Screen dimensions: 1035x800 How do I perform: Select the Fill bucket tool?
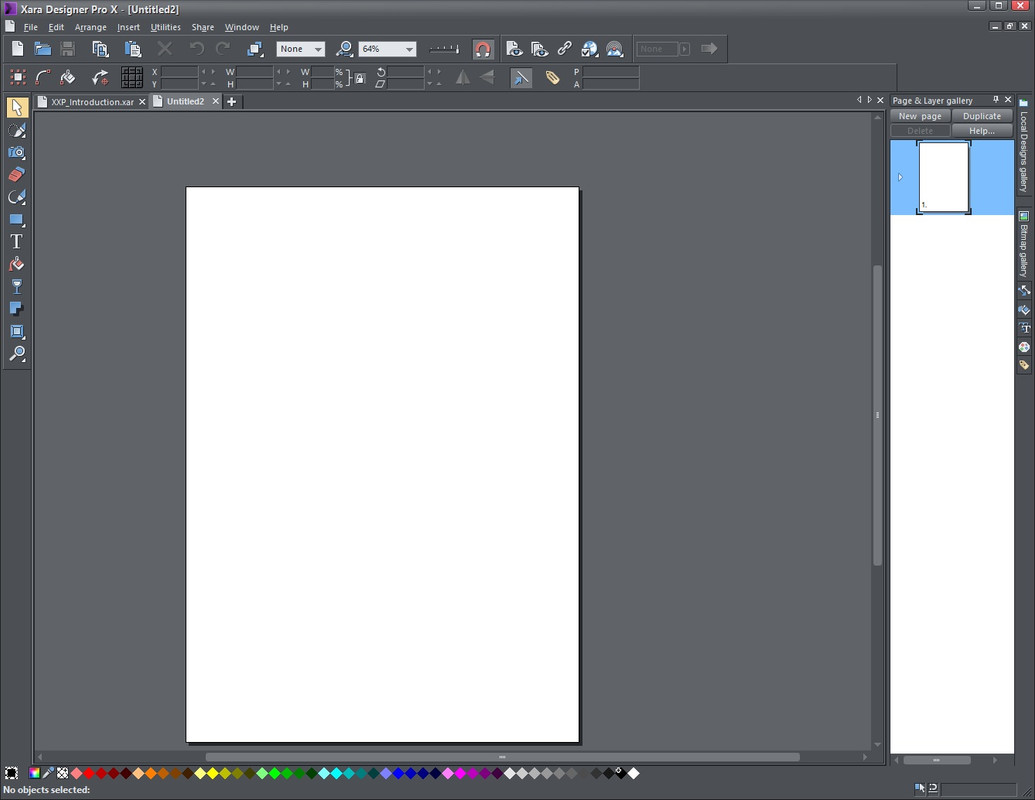17,264
